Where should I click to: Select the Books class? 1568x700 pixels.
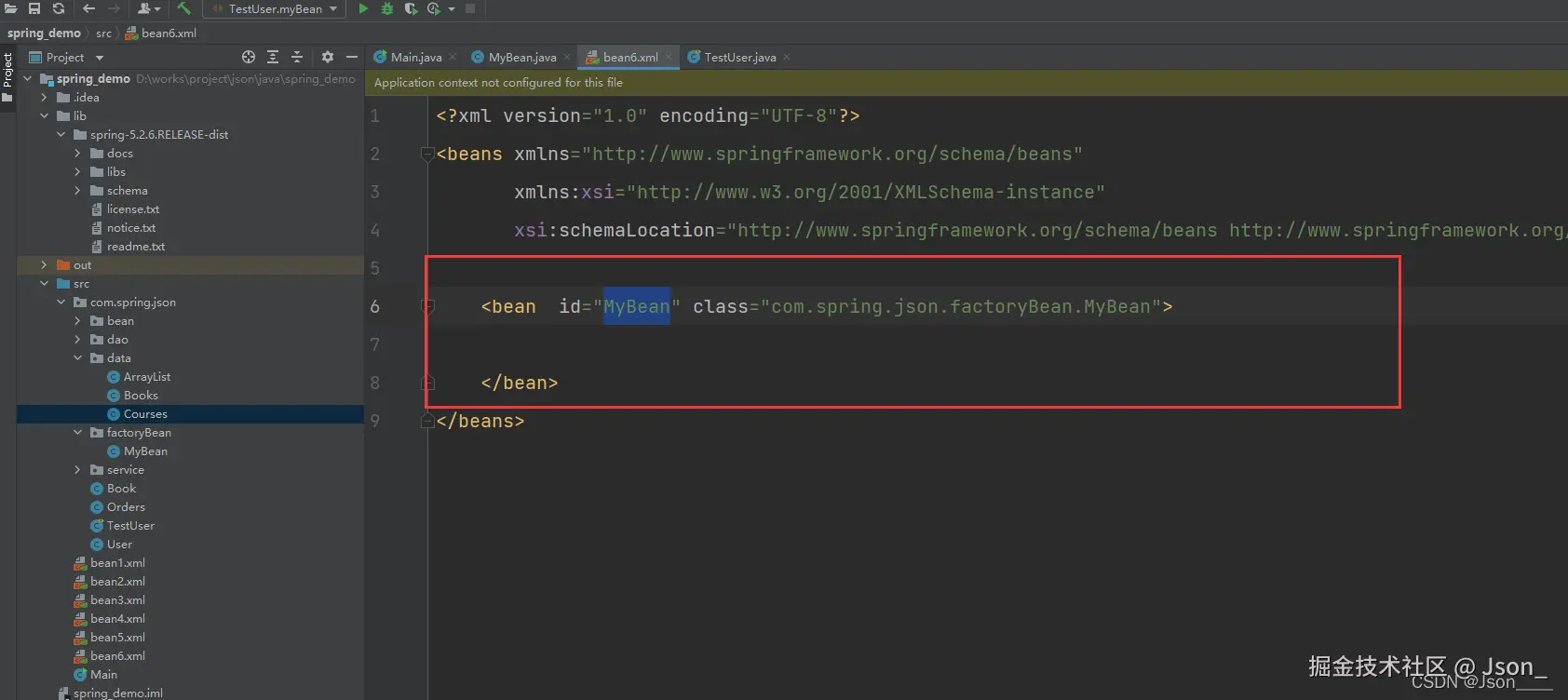tap(132, 396)
